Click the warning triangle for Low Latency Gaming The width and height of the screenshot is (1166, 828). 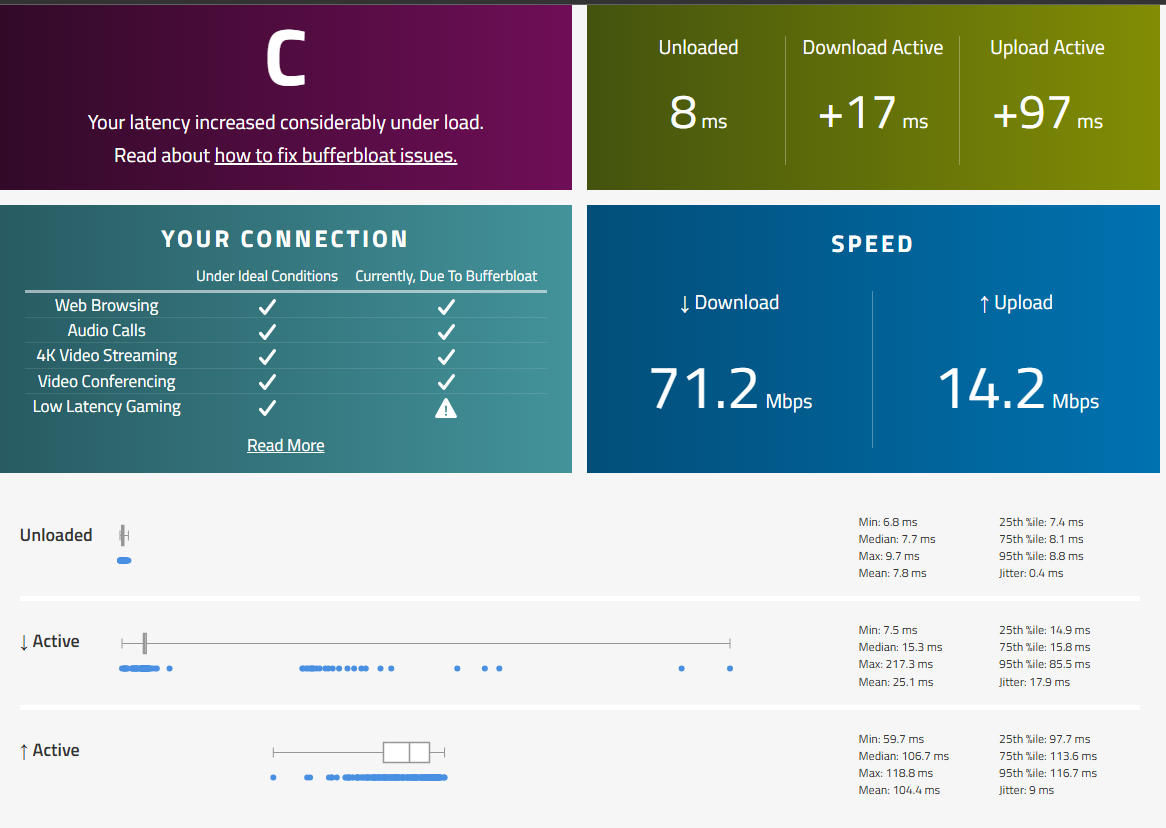point(446,407)
